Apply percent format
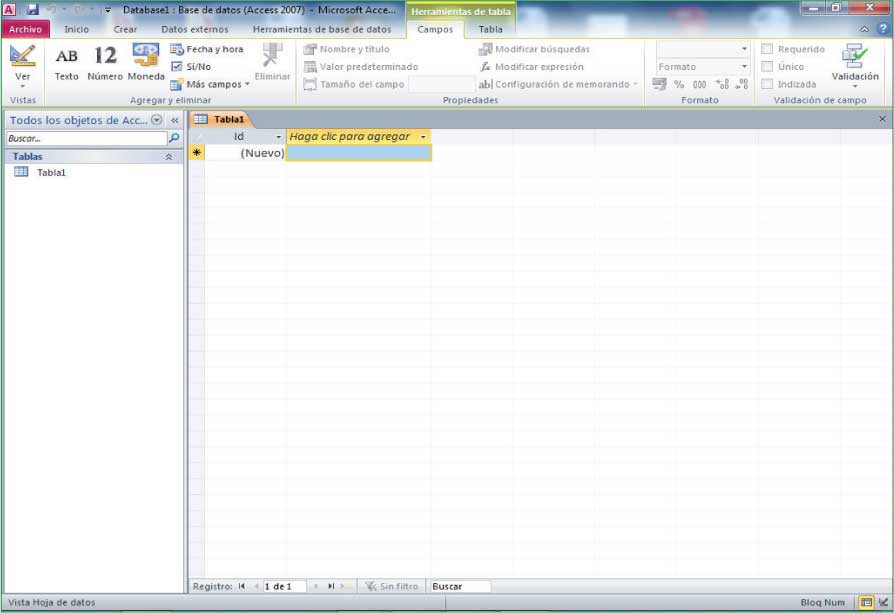Screen dimensions: 894x613 [678, 84]
